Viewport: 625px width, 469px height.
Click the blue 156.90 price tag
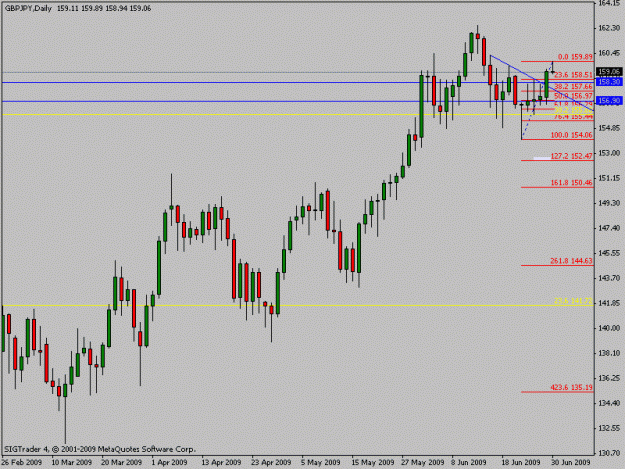(x=609, y=101)
